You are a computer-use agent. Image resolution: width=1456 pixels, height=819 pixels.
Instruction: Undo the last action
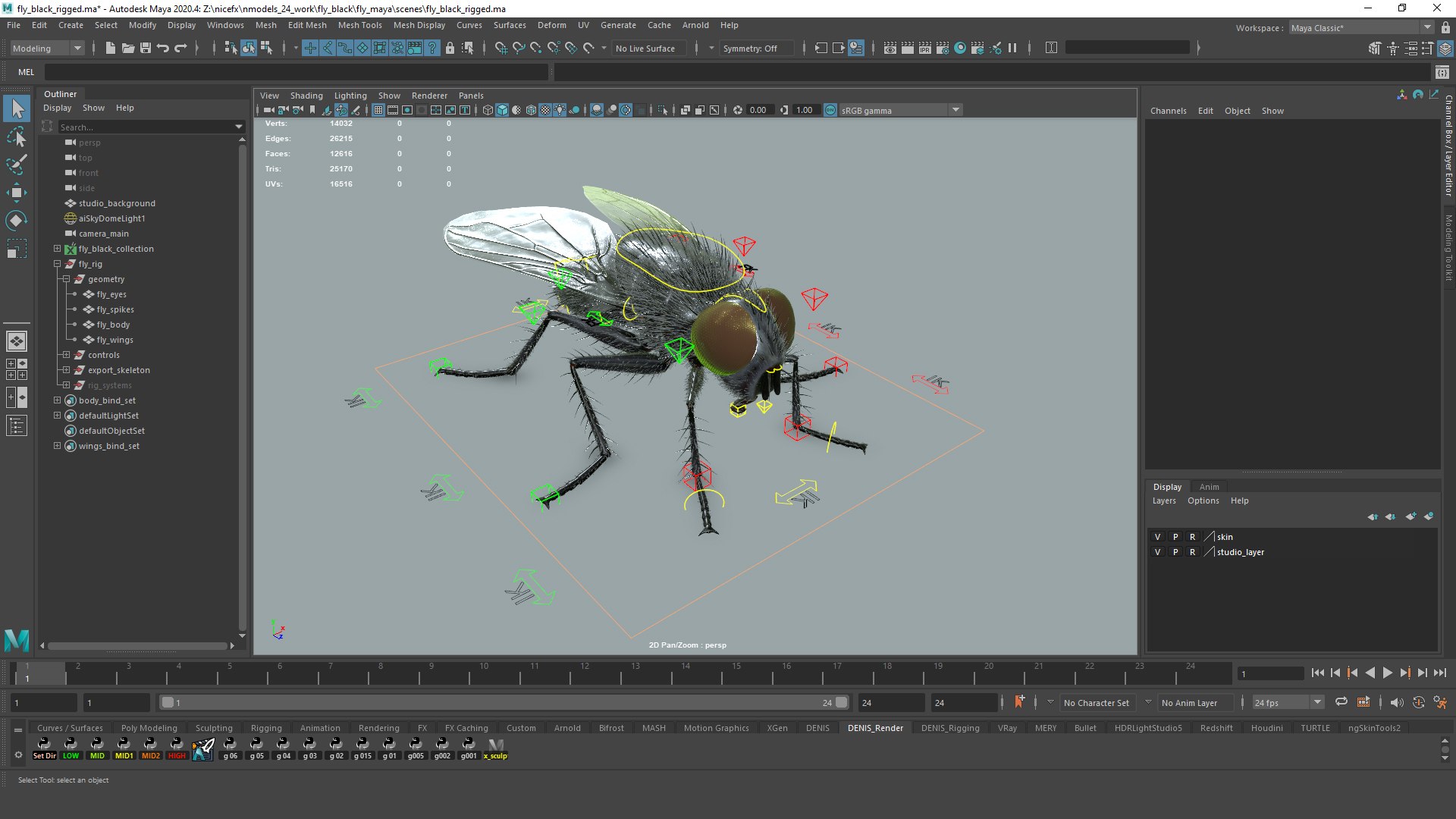[x=163, y=48]
